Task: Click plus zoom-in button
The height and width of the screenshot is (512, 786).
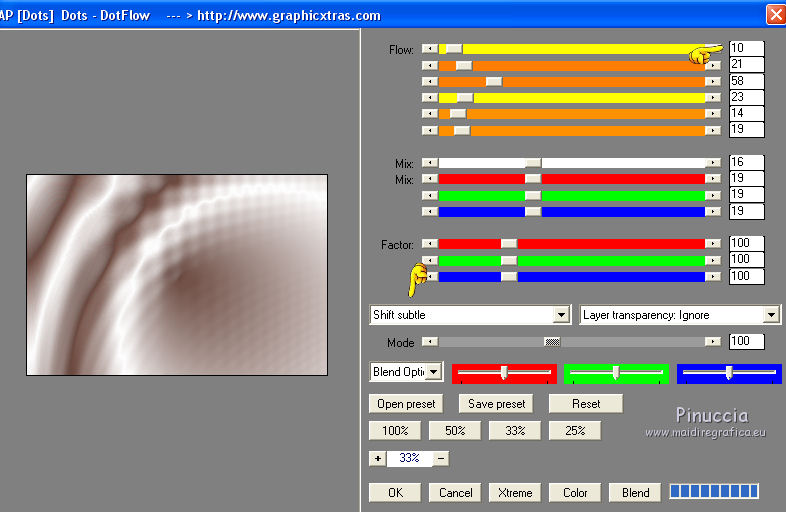Action: [x=377, y=458]
